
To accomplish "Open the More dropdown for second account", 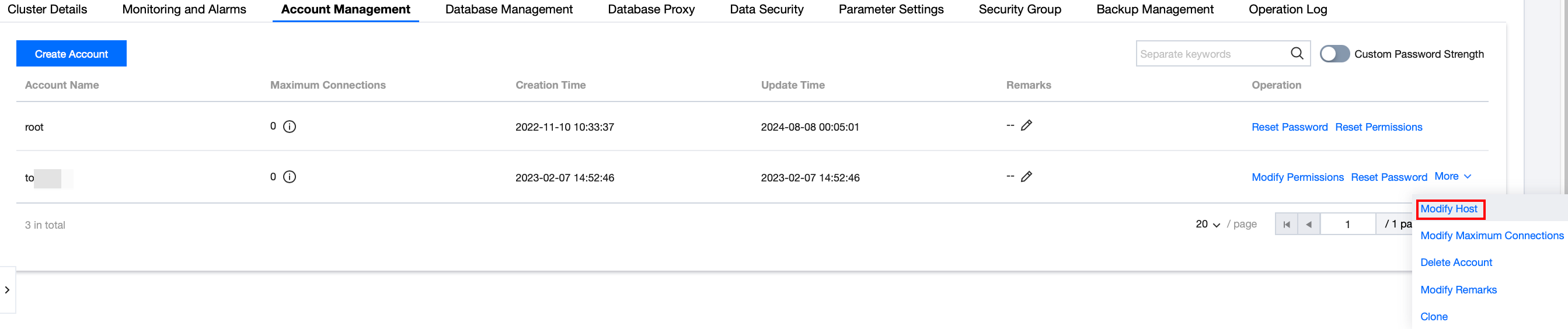I will (1452, 176).
